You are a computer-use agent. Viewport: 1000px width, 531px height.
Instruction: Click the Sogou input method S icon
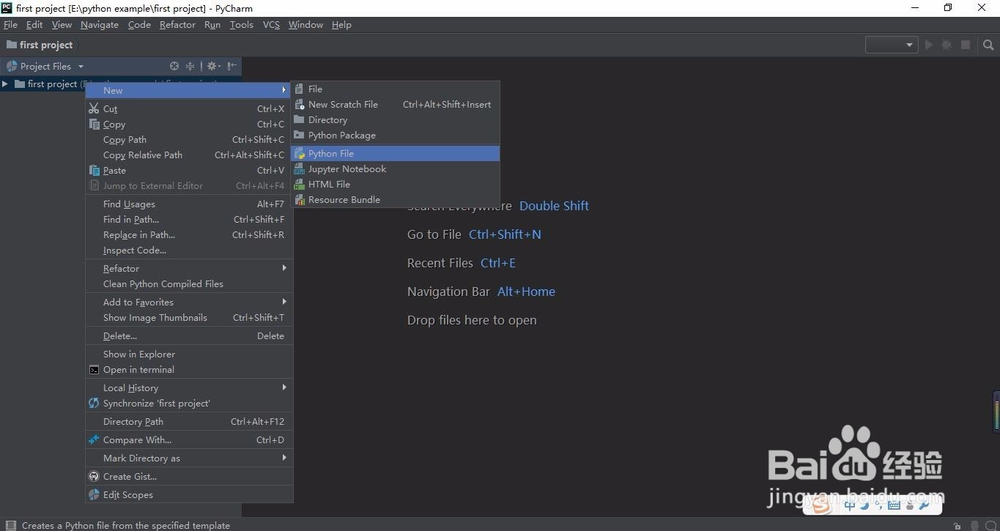(x=820, y=506)
